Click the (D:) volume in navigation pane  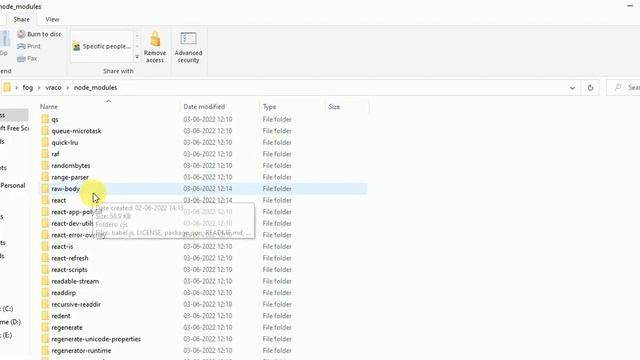click(10, 322)
